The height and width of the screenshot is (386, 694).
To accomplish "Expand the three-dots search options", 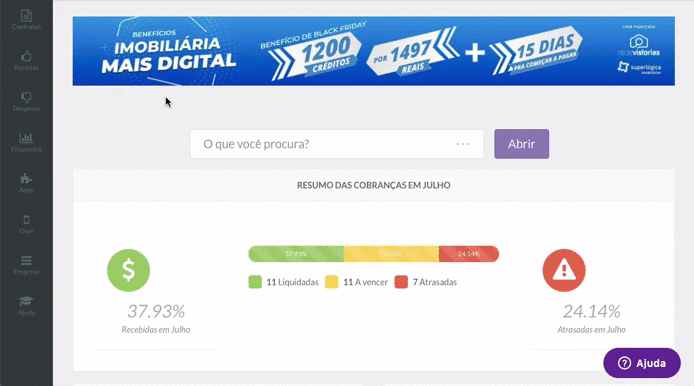I will pos(463,144).
